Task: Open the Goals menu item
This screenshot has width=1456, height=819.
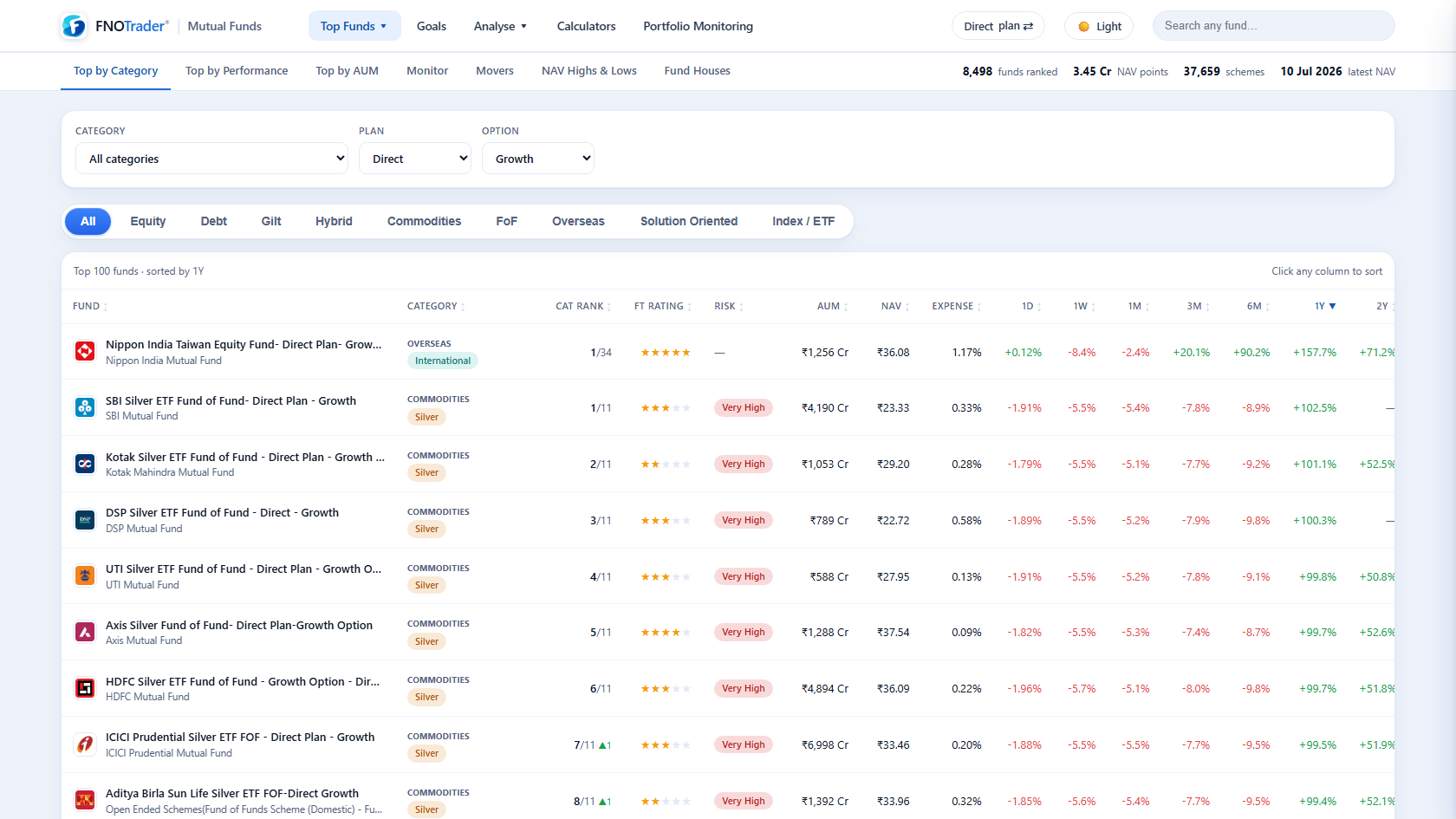Action: pos(432,26)
